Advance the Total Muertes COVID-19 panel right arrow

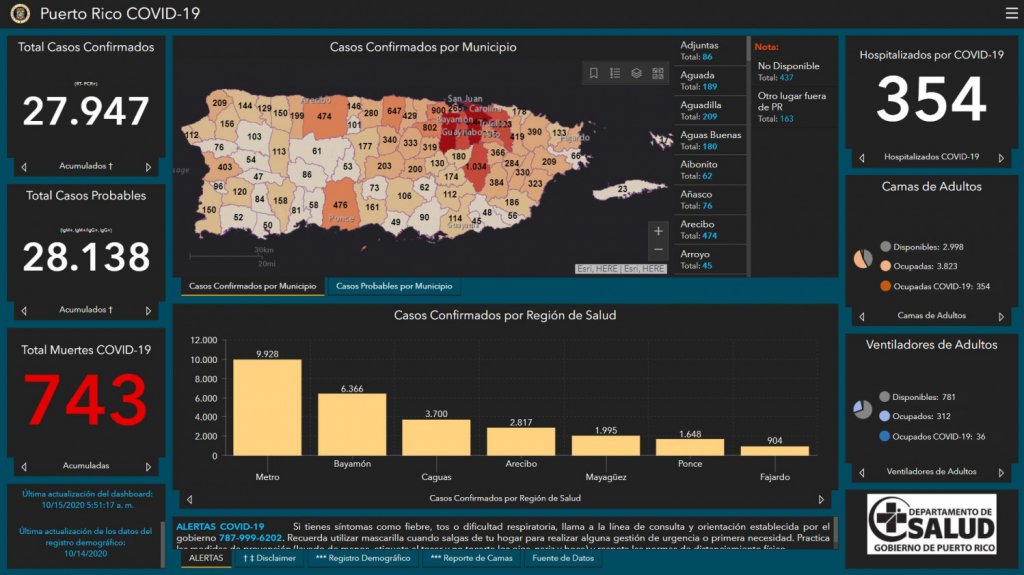click(149, 466)
